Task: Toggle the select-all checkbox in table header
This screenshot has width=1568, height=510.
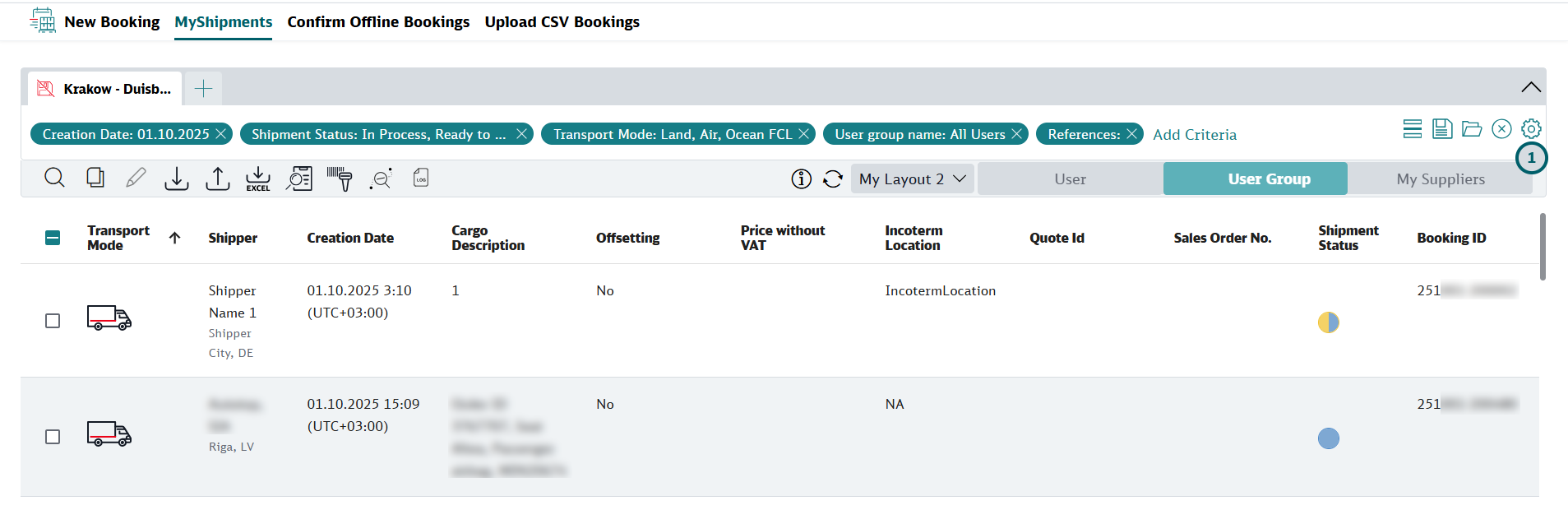Action: pyautogui.click(x=53, y=239)
